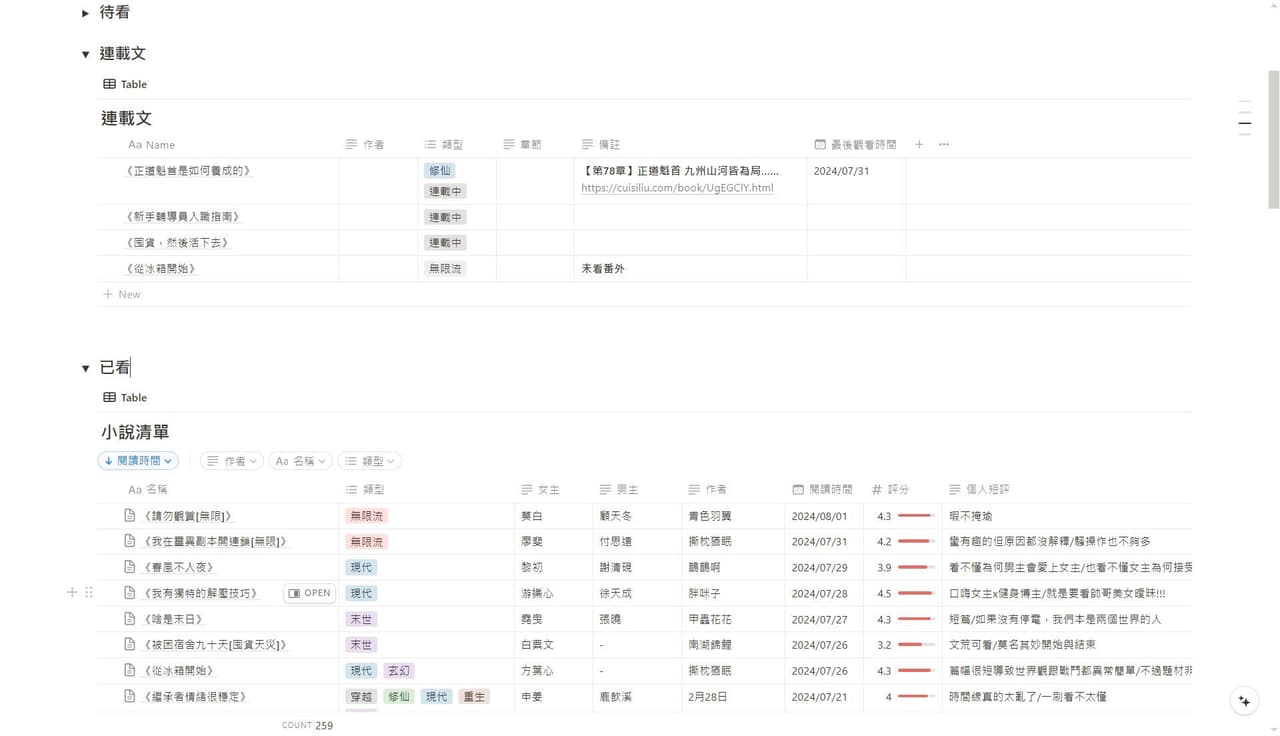The width and height of the screenshot is (1280, 736).
Task: Open the cuisiliu.com book link
Action: [x=677, y=188]
